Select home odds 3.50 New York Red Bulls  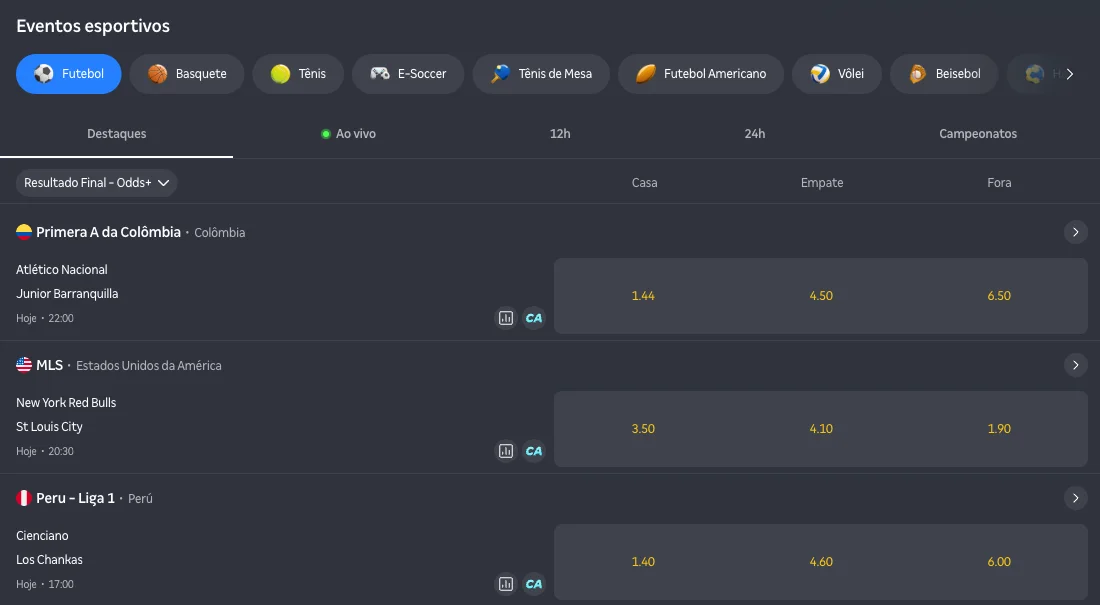point(643,429)
